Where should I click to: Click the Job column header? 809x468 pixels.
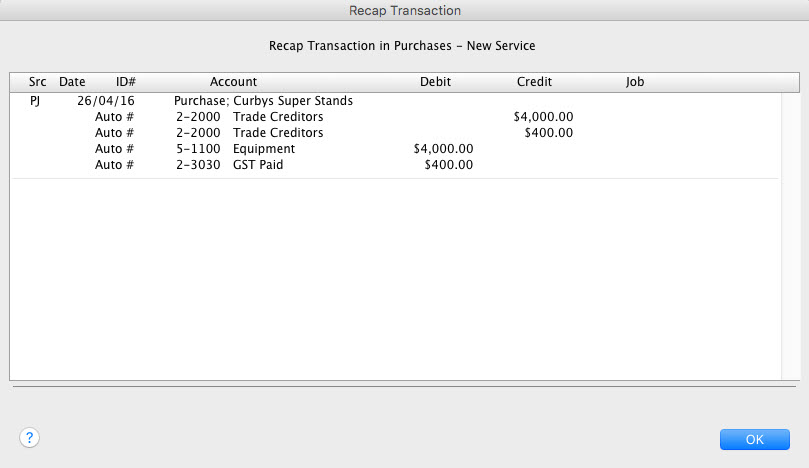click(x=635, y=82)
